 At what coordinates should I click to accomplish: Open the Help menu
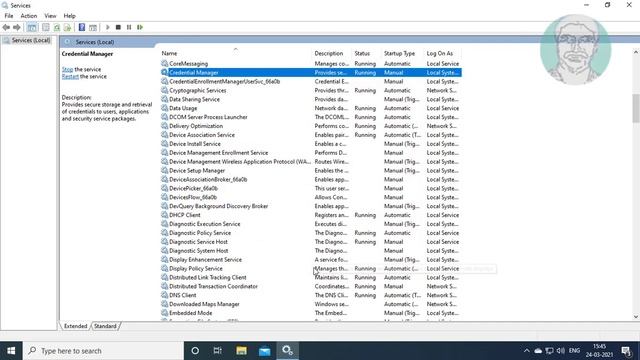coord(69,16)
